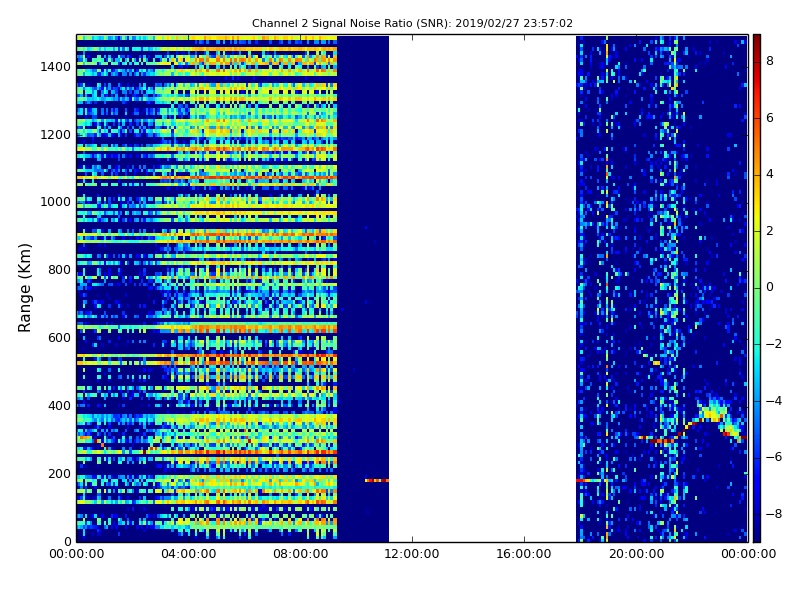Click the 'Range (Km)' y-axis label
This screenshot has height=600, width=800.
click(24, 288)
